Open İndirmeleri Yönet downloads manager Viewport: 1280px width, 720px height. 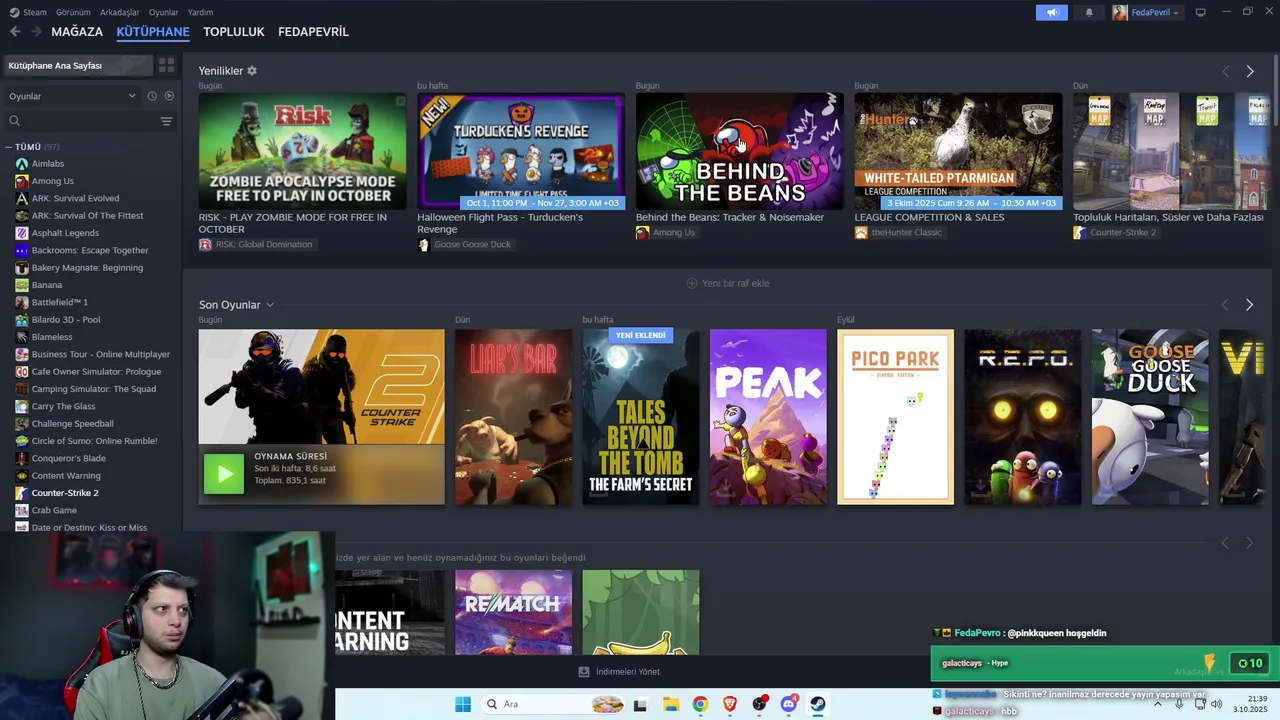619,672
